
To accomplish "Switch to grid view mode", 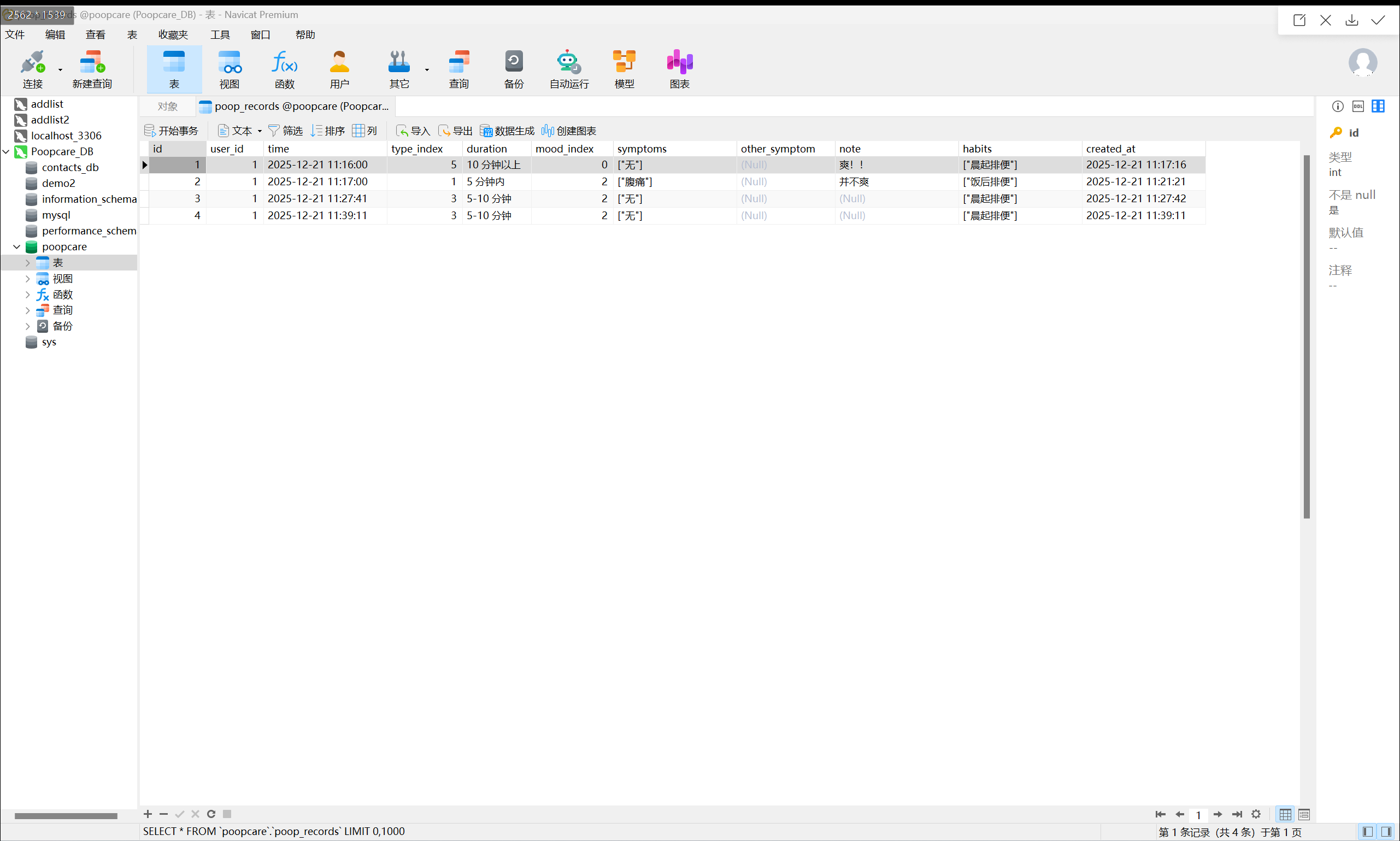I will pyautogui.click(x=1285, y=814).
